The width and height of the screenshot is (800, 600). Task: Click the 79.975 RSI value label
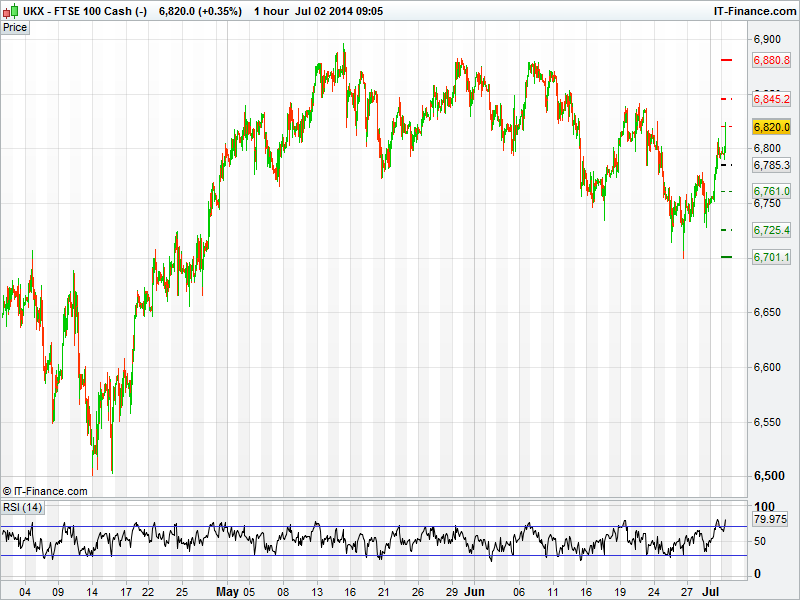770,519
